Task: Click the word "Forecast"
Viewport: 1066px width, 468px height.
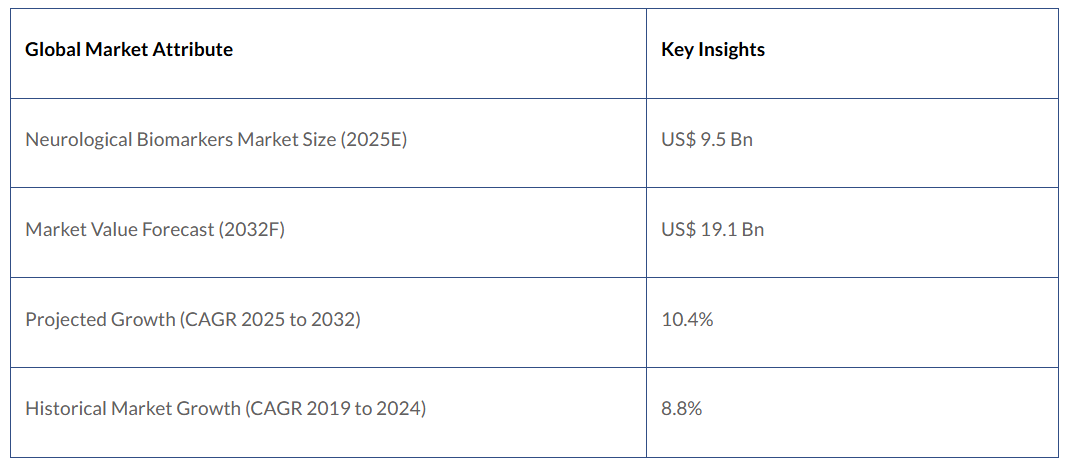Action: click(183, 229)
